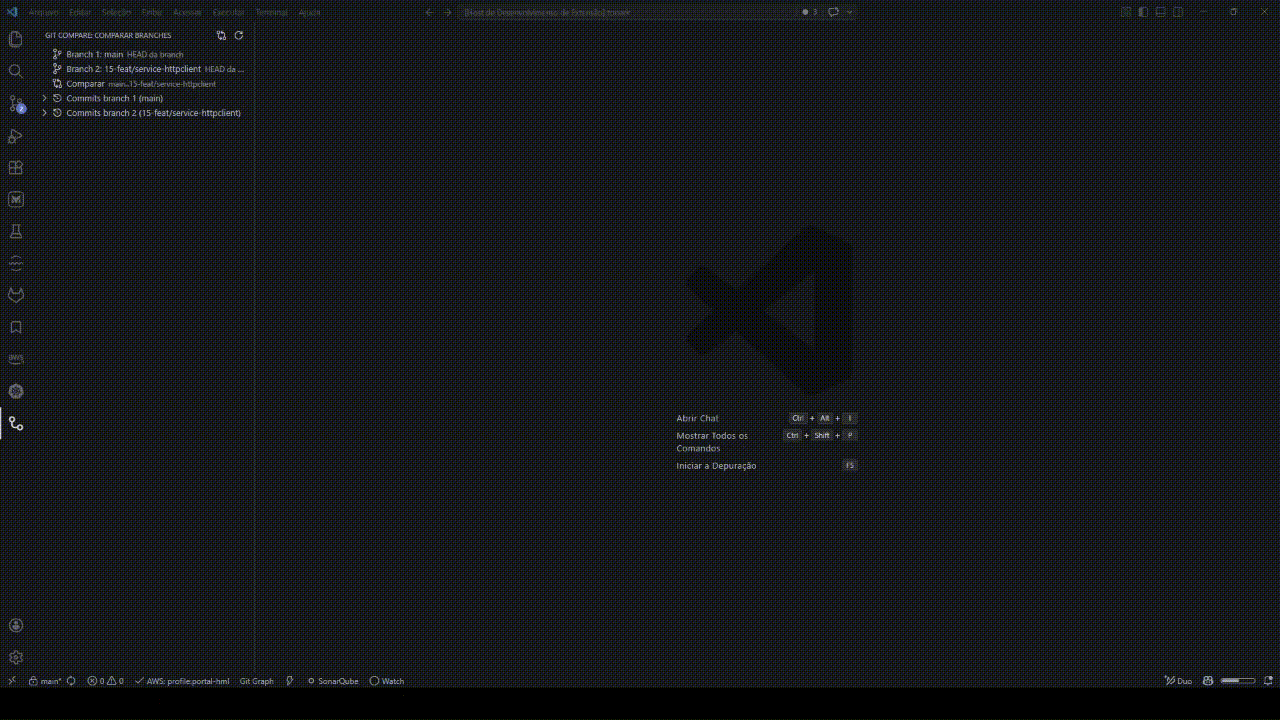Click the lightning bolt status bar icon
Image resolution: width=1280 pixels, height=720 pixels.
click(x=290, y=681)
